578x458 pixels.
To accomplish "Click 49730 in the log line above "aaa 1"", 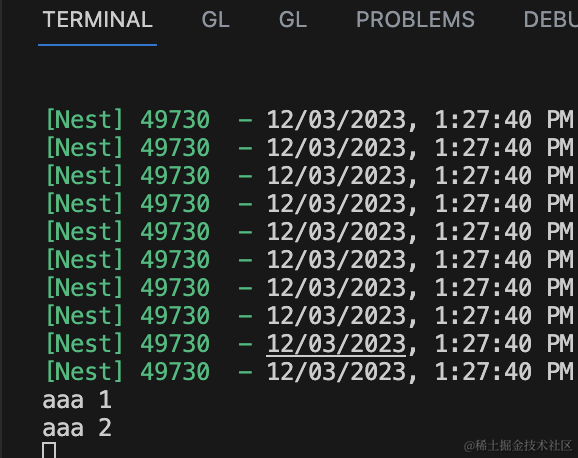I will click(175, 372).
